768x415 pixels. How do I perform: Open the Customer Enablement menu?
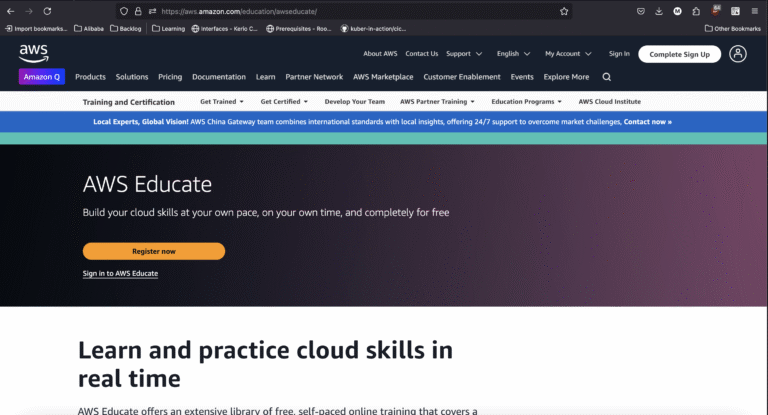click(x=462, y=77)
